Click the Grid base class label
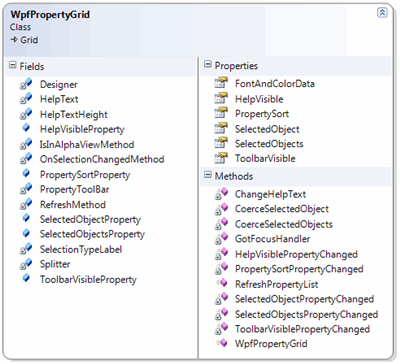The width and height of the screenshot is (400, 364). [x=29, y=40]
